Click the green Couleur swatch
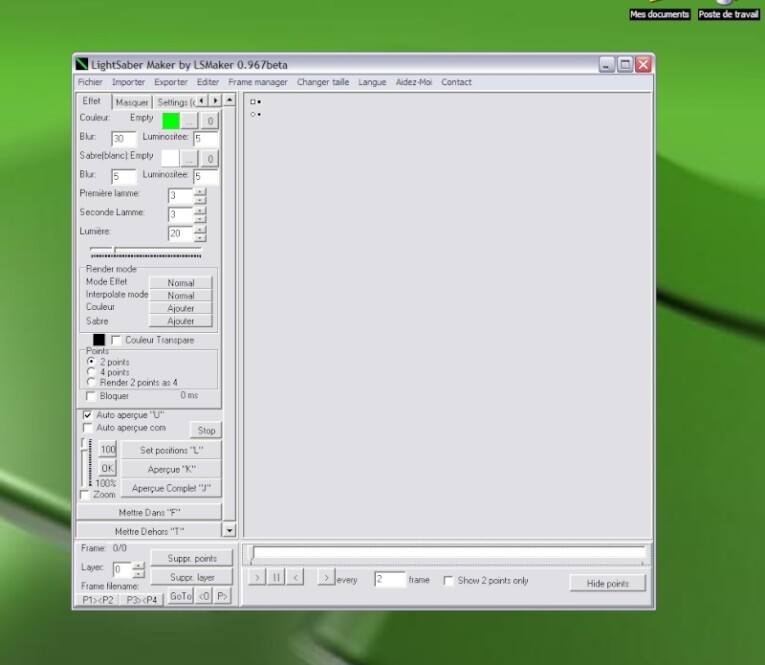The width and height of the screenshot is (765, 665). pyautogui.click(x=171, y=121)
